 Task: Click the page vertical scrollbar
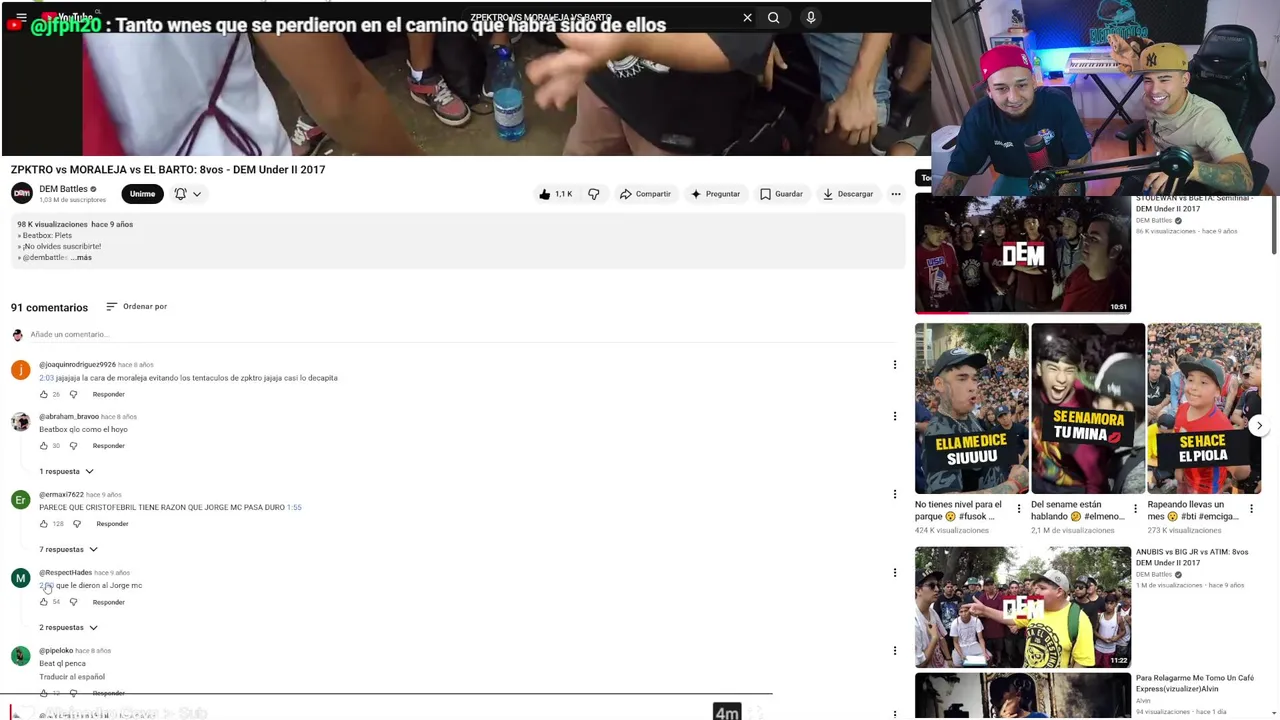click(x=1275, y=225)
